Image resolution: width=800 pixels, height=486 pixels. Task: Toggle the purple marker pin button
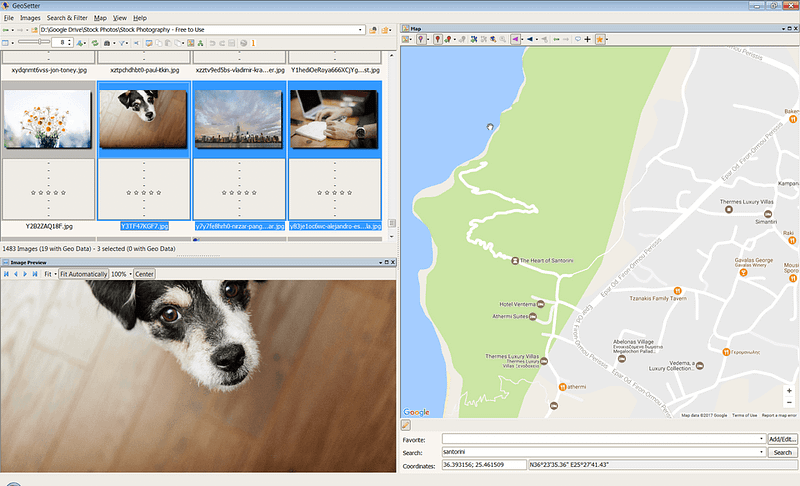click(421, 39)
